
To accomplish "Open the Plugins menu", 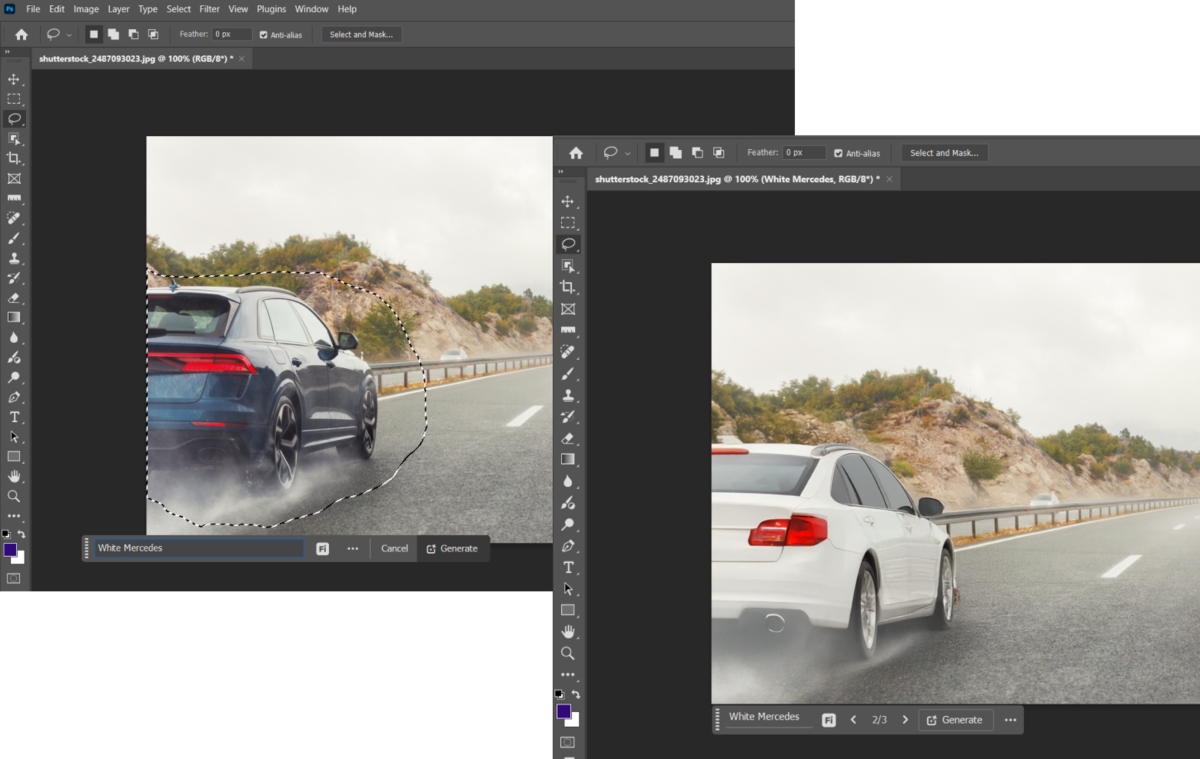I will pyautogui.click(x=271, y=9).
